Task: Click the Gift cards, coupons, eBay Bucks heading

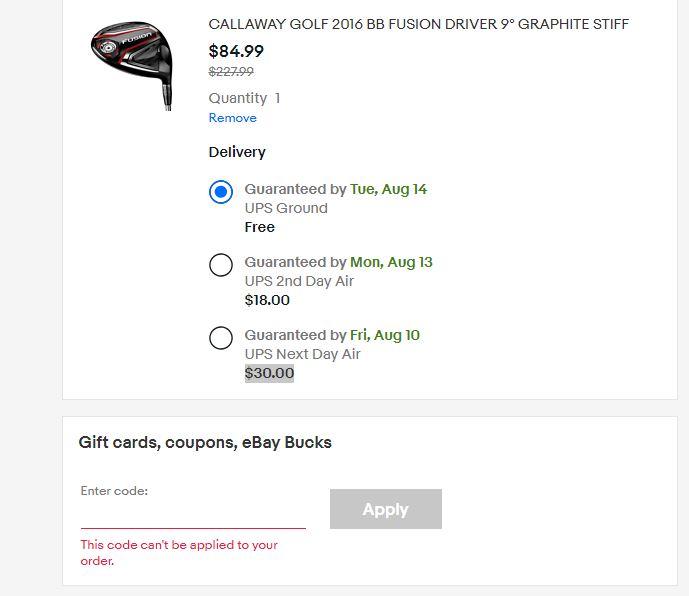Action: point(205,442)
